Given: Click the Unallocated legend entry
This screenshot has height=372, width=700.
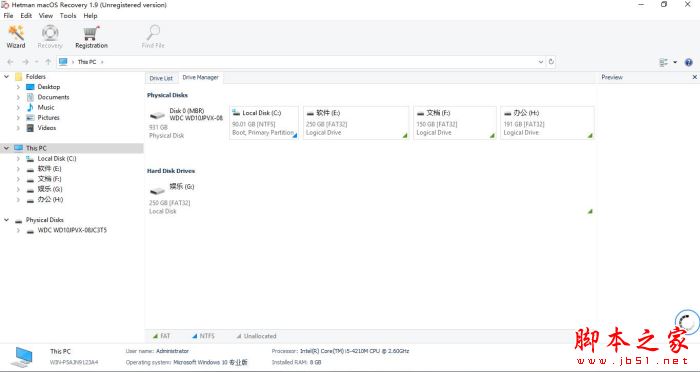Looking at the screenshot, I should pyautogui.click(x=256, y=336).
